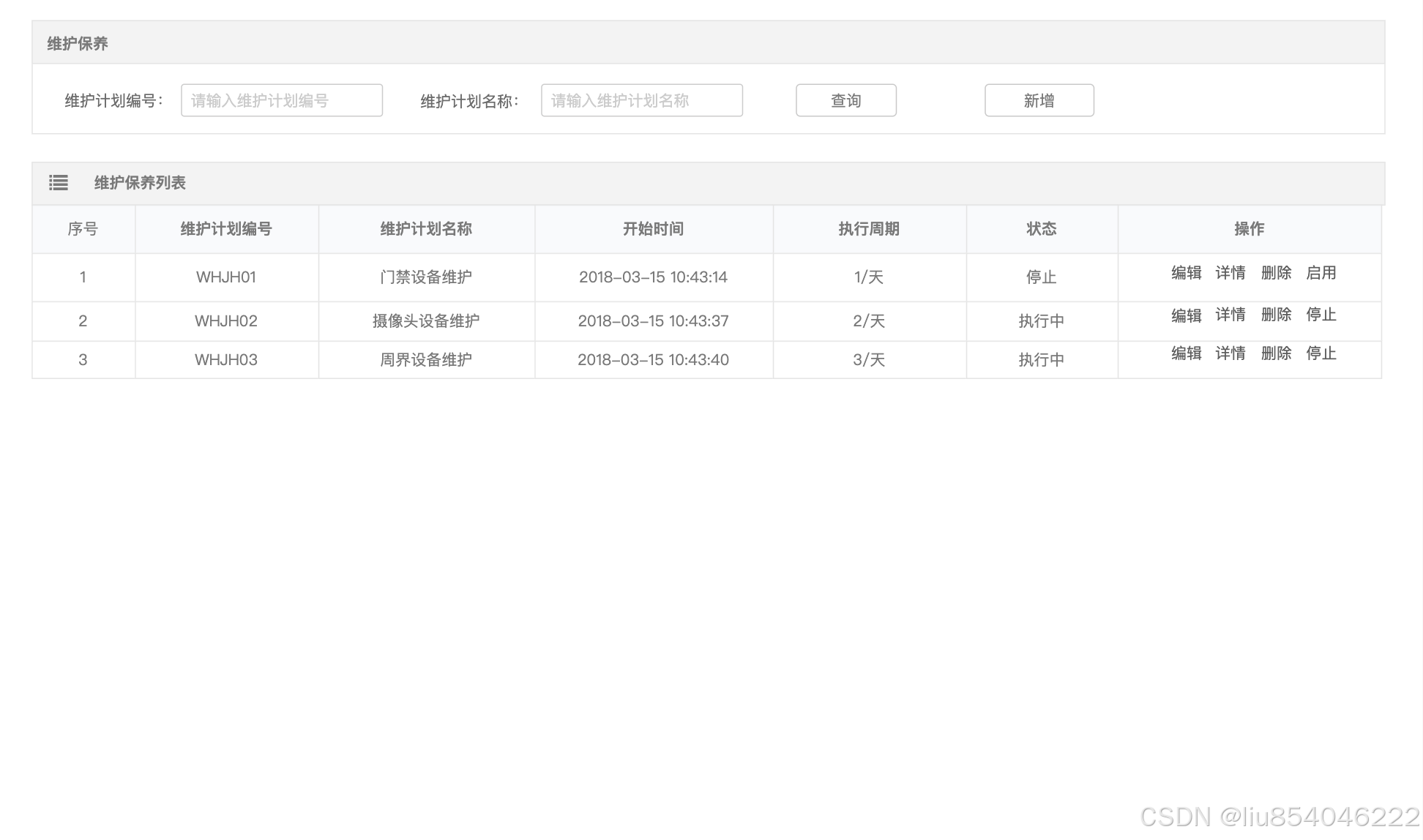Delete the WHJH01 row via 删除
This screenshot has width=1423, height=840.
point(1276,273)
